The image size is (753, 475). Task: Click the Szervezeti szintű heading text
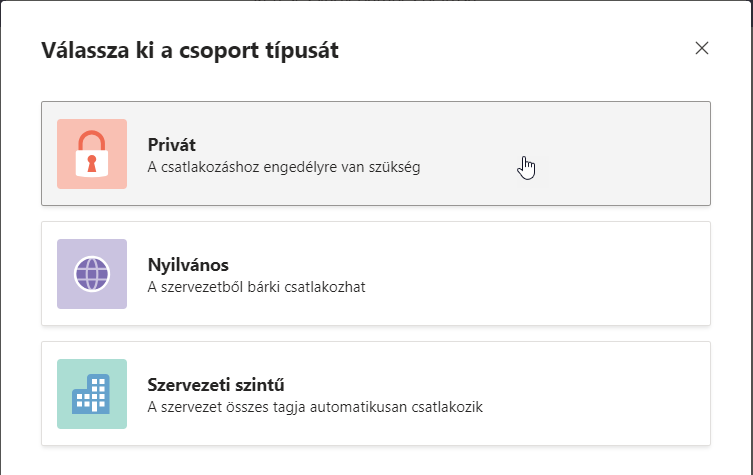click(223, 385)
